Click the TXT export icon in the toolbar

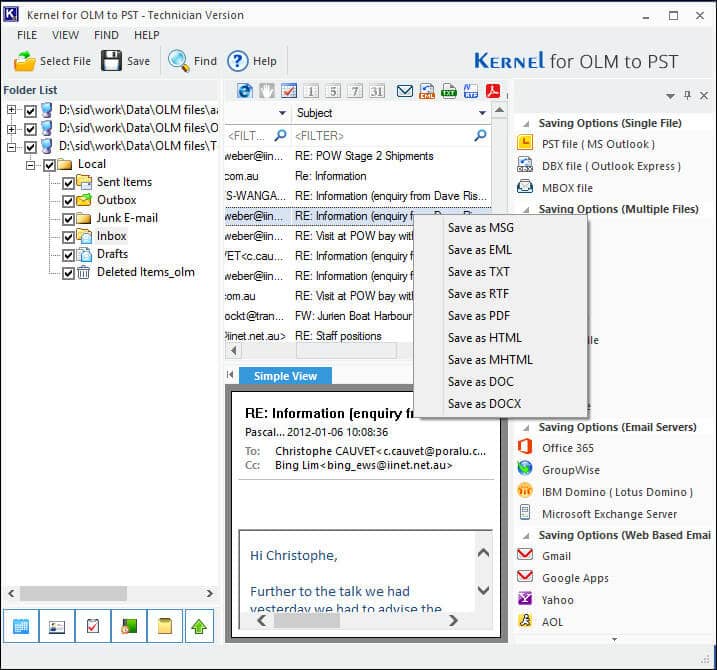point(449,91)
